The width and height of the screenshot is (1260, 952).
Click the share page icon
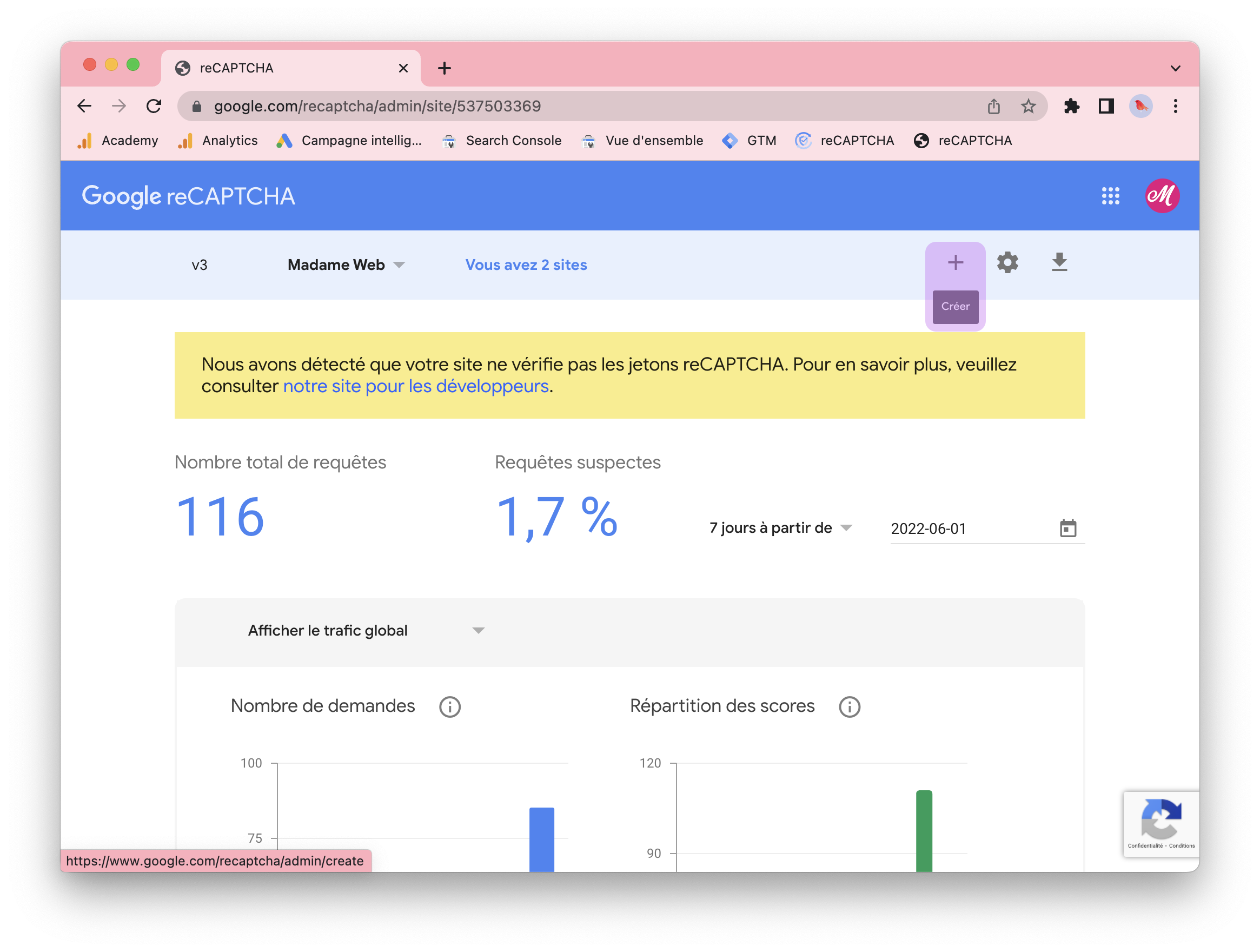click(x=993, y=106)
